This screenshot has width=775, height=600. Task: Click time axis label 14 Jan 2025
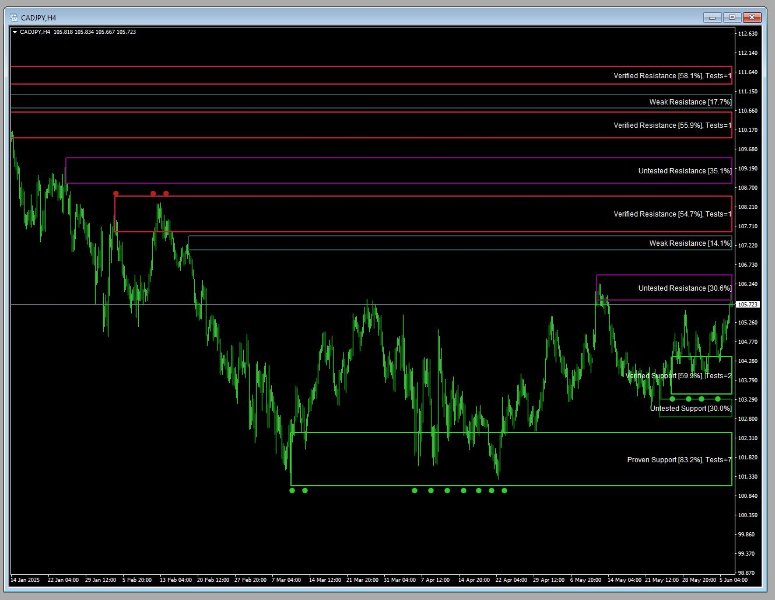(x=25, y=580)
